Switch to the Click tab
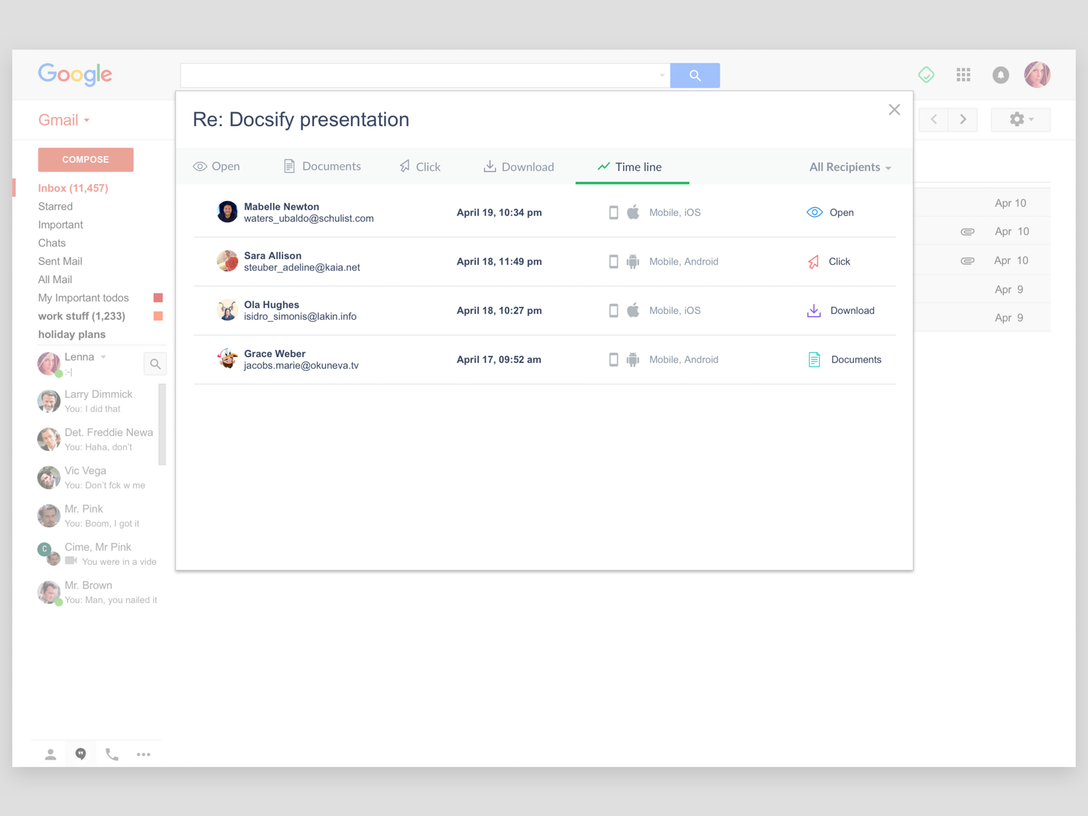1088x816 pixels. pos(420,167)
